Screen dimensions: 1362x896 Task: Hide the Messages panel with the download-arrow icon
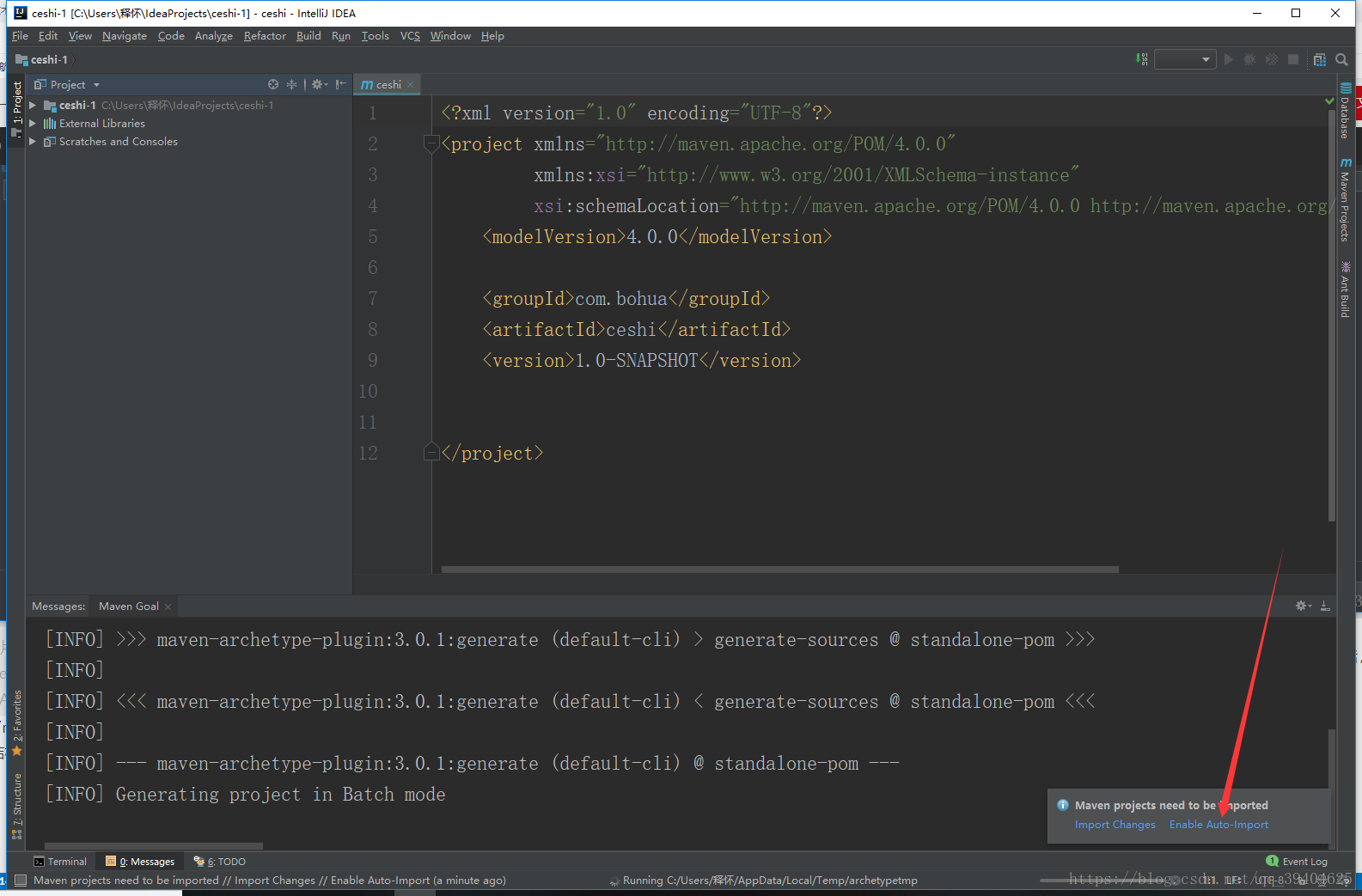(1325, 606)
